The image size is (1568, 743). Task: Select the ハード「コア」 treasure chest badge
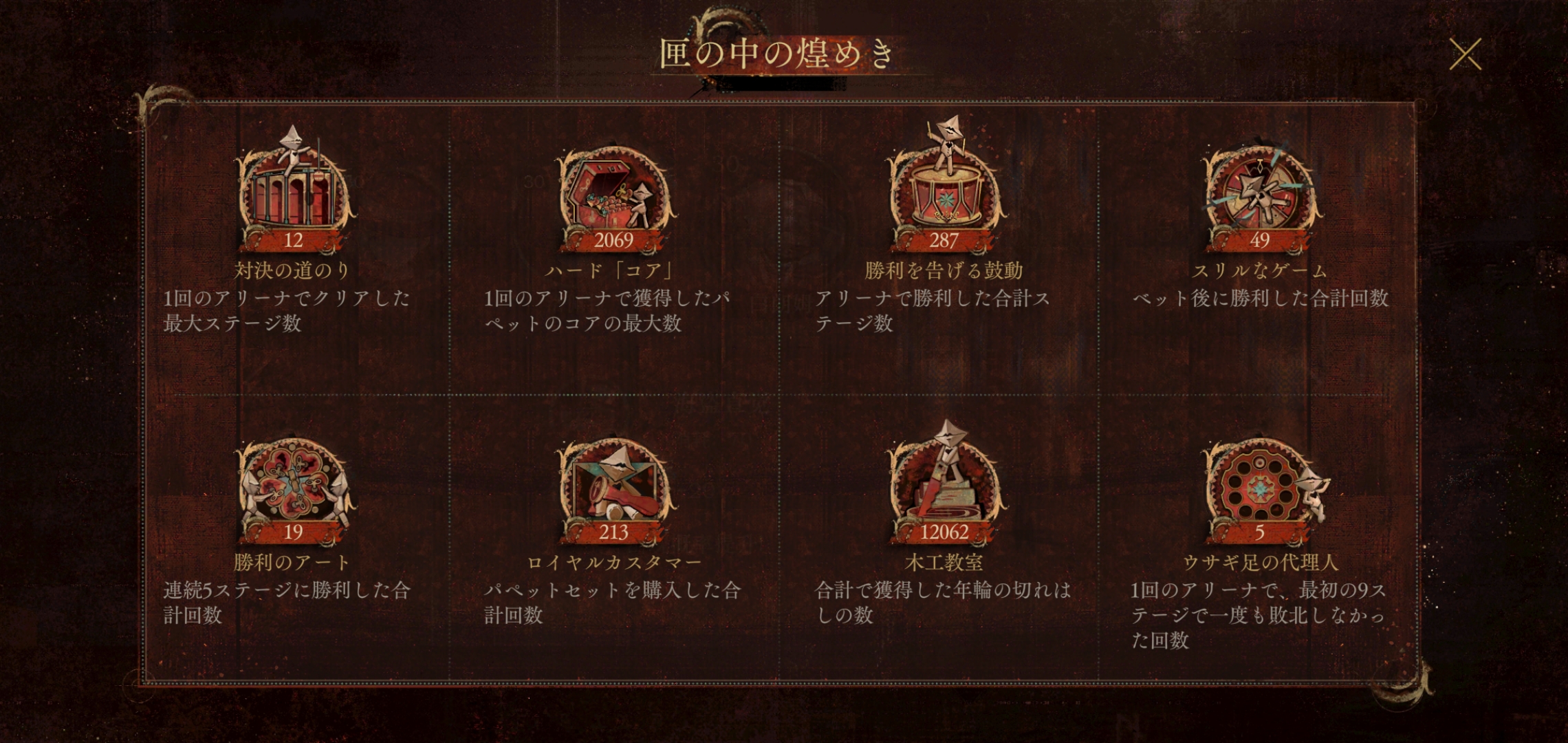tap(613, 196)
